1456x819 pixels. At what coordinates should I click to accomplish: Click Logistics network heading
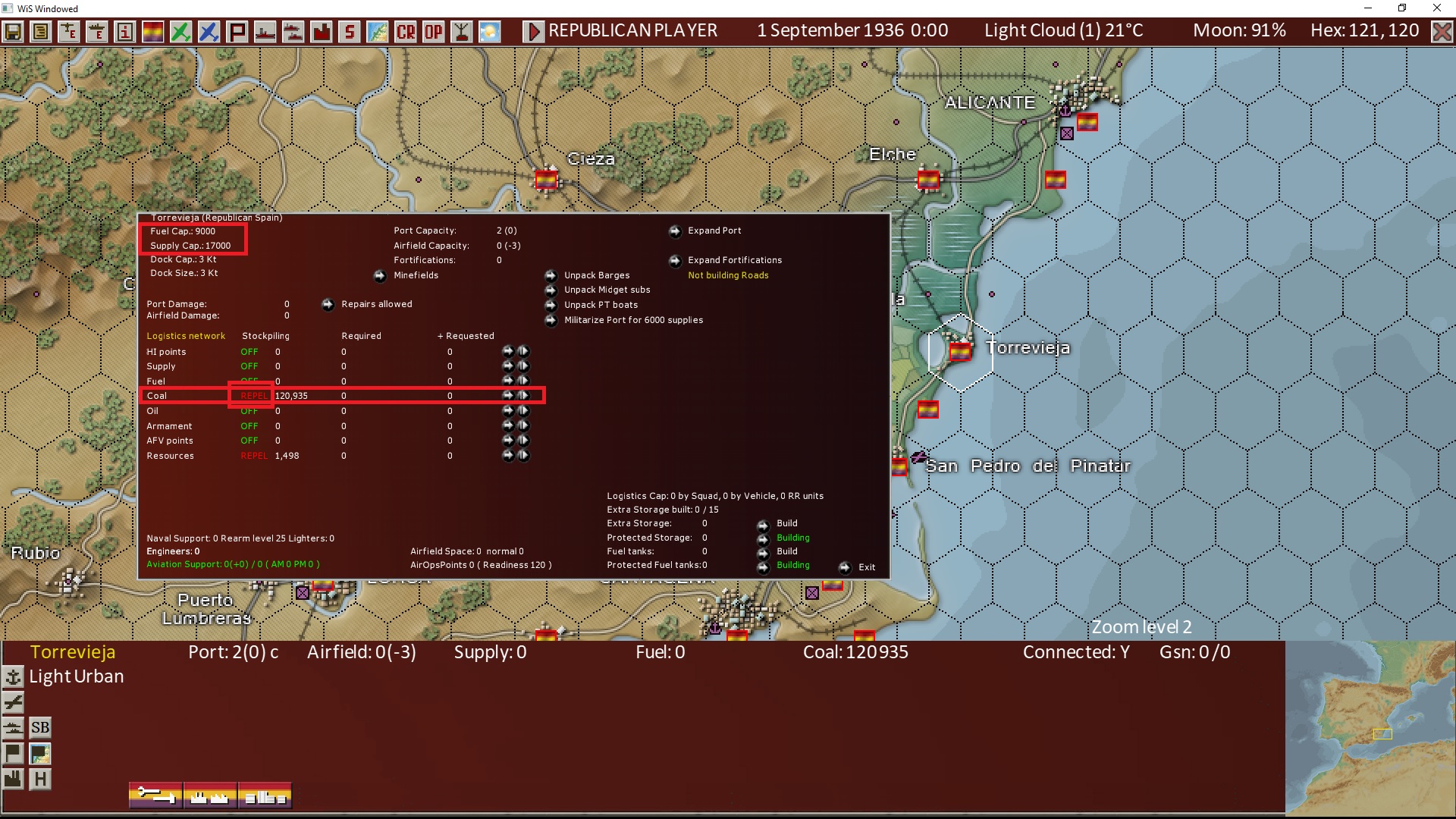[x=186, y=336]
